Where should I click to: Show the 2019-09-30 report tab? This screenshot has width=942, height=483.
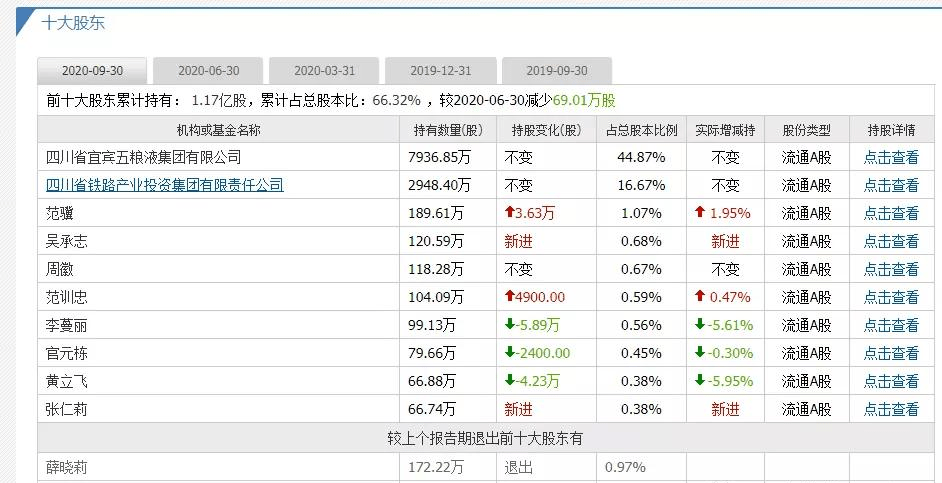point(556,71)
